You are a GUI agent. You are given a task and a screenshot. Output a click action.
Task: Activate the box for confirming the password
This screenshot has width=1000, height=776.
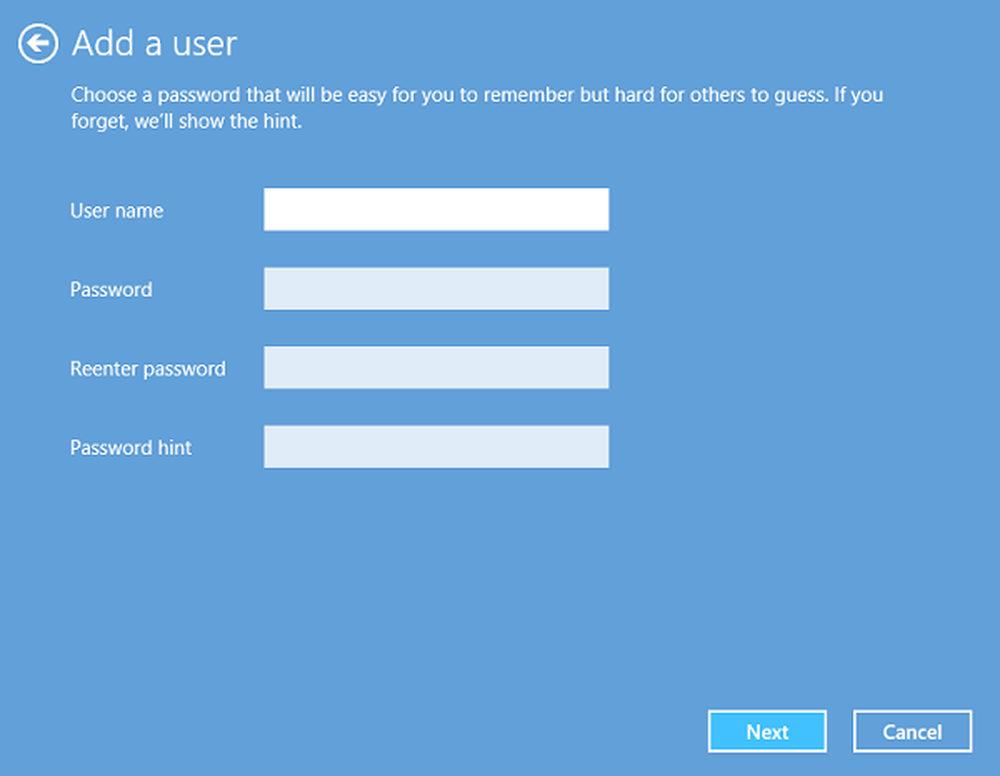(x=436, y=368)
